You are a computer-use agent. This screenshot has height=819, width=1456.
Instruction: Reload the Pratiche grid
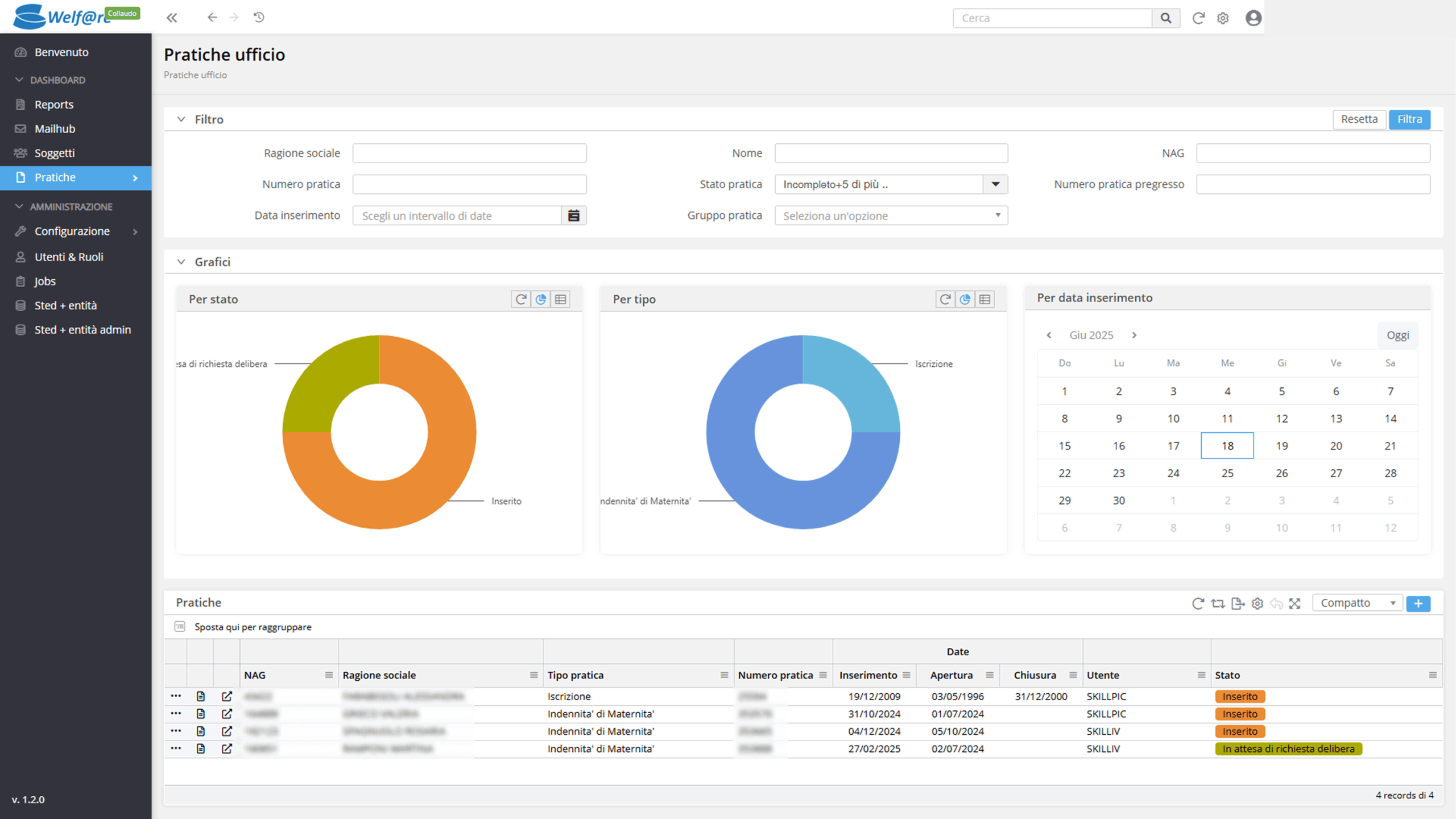[x=1198, y=603]
